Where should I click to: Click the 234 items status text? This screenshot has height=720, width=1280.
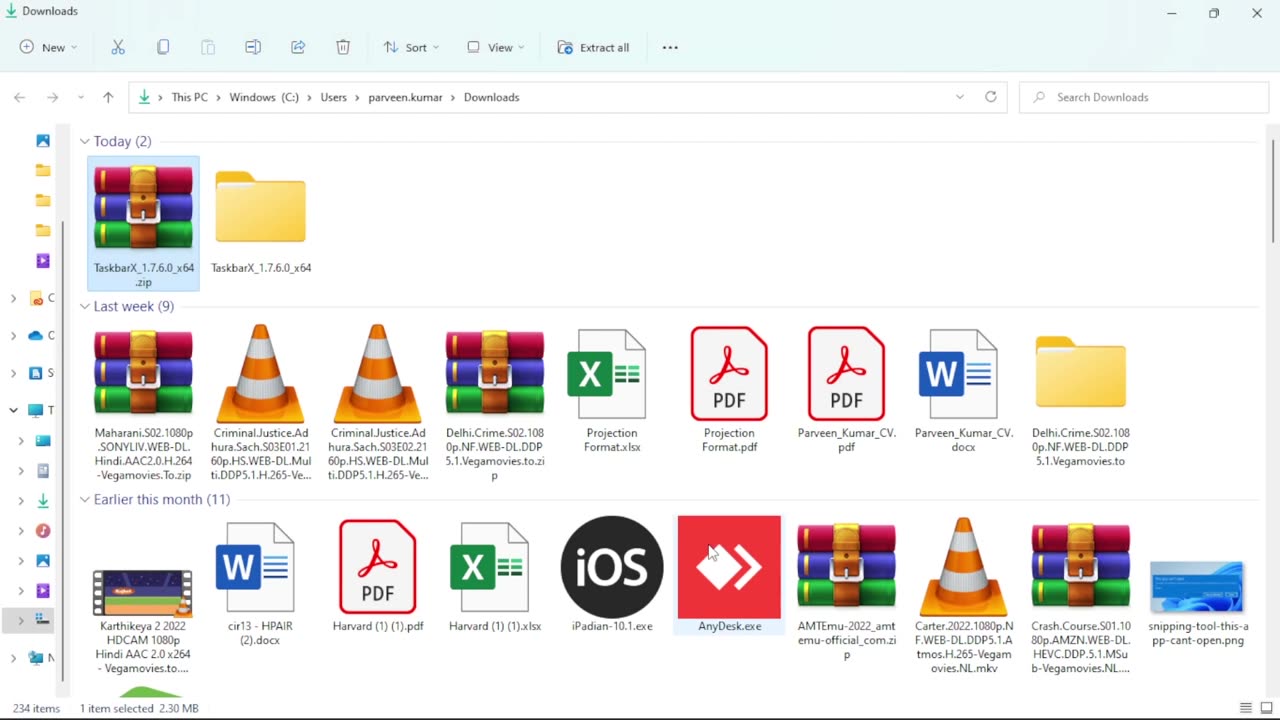[x=37, y=708]
